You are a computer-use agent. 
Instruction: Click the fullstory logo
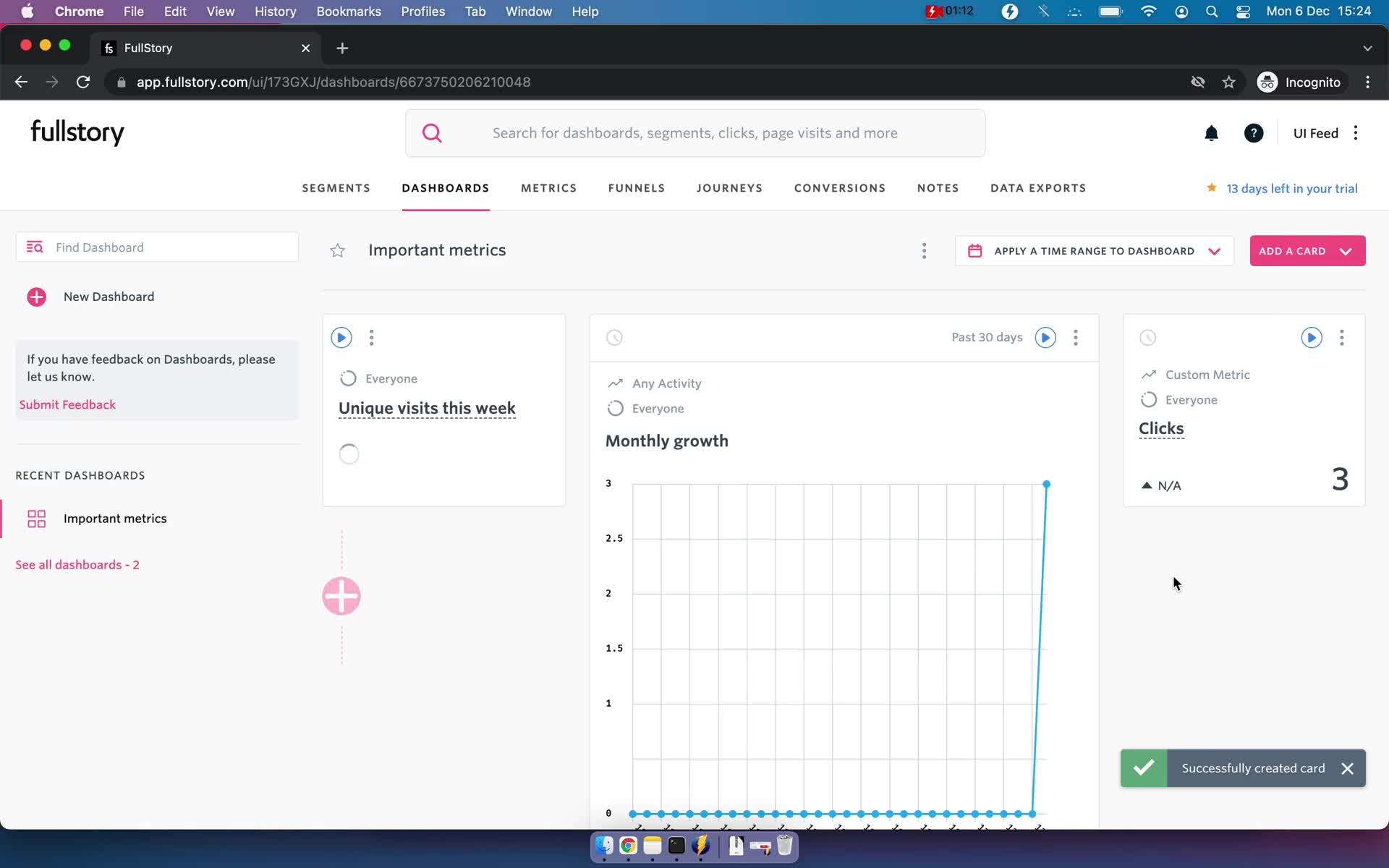77,132
